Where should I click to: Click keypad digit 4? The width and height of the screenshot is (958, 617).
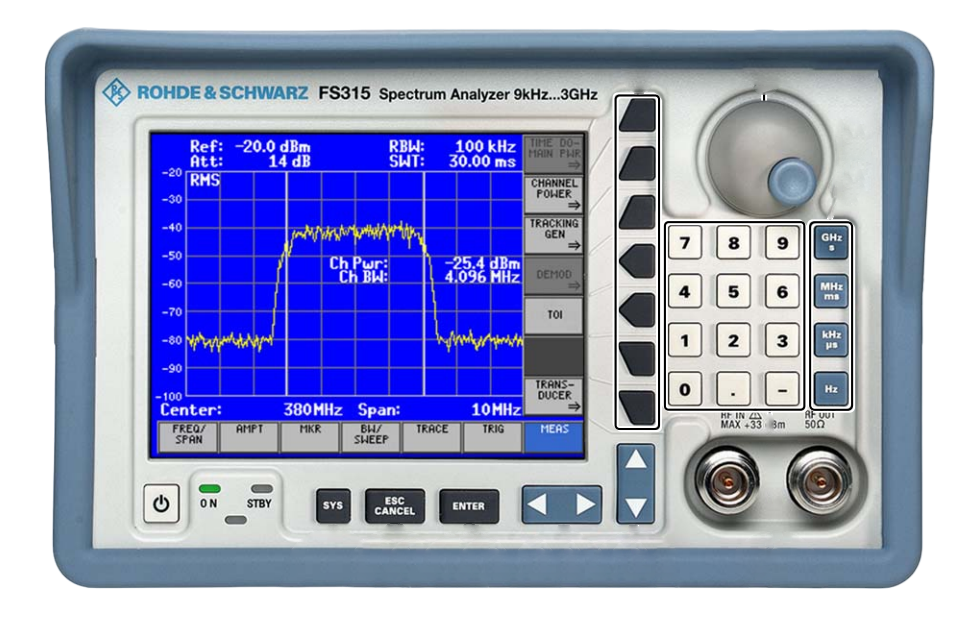click(x=684, y=292)
